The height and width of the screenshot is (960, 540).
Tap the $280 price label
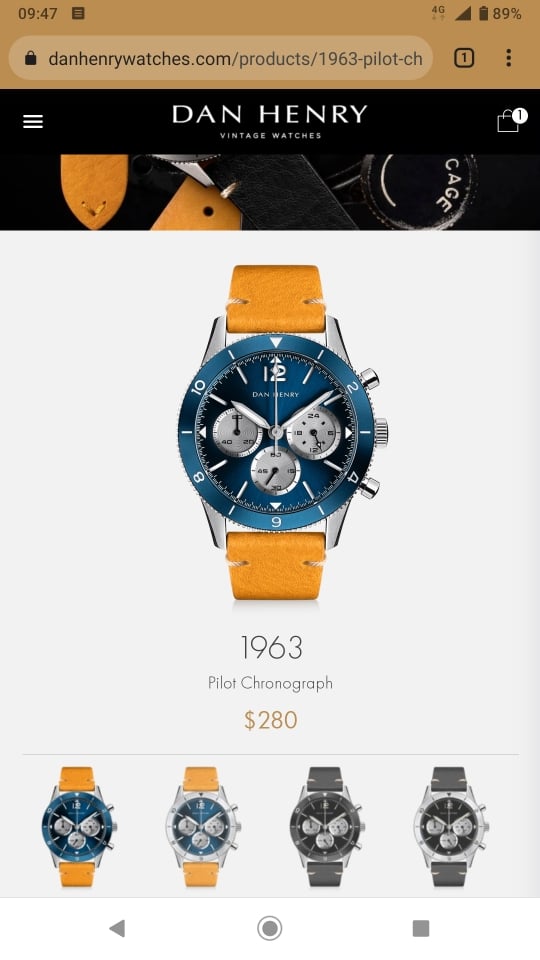coord(271,720)
